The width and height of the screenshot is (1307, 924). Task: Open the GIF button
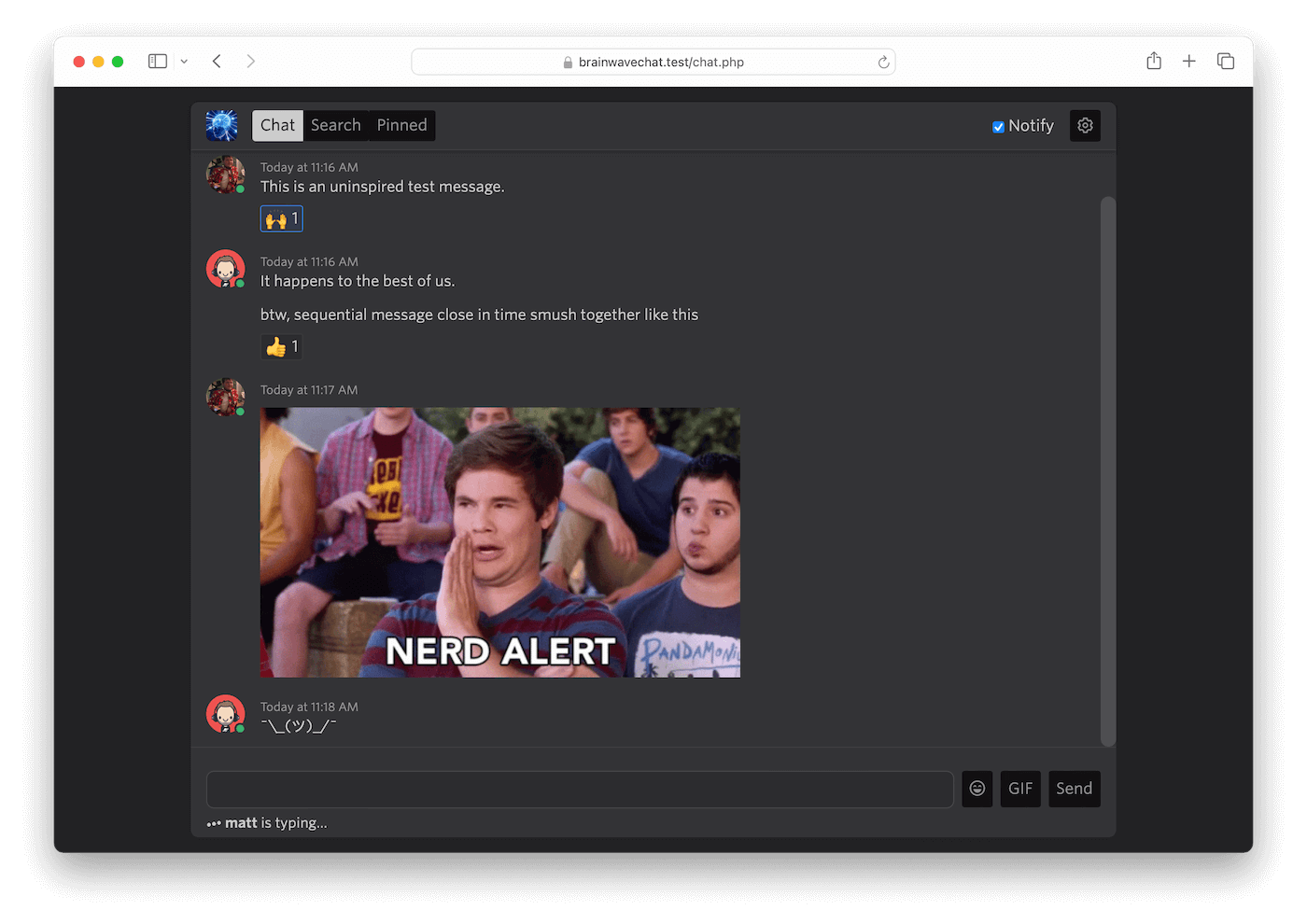tap(1020, 789)
